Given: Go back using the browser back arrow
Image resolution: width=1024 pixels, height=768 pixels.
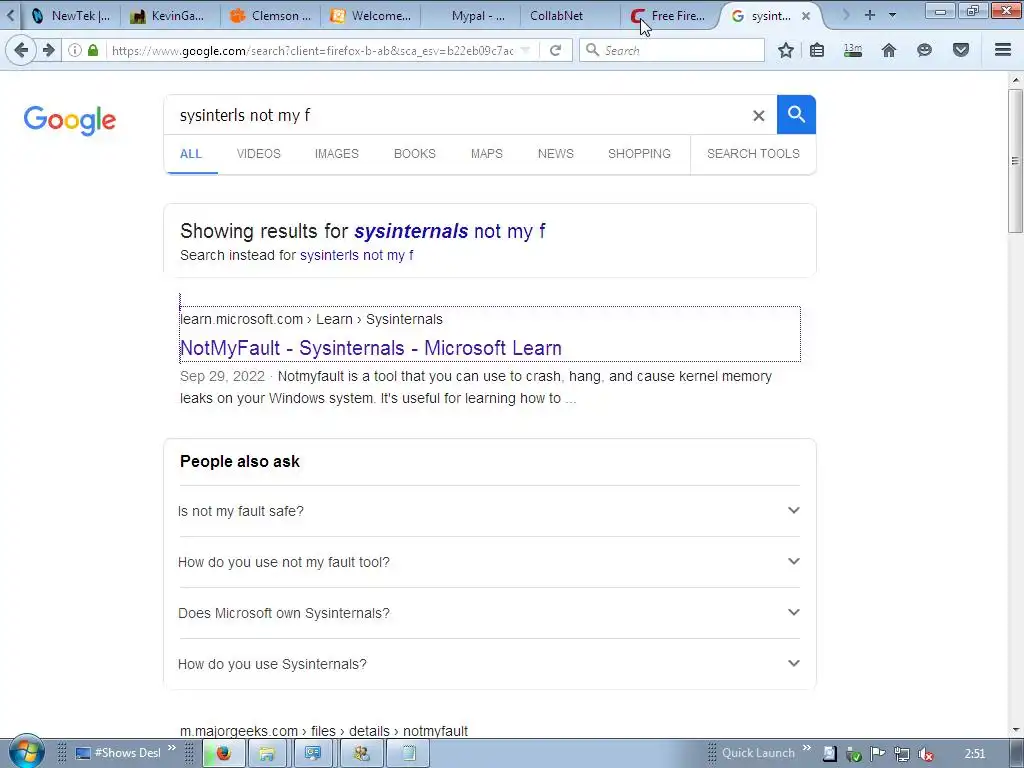Looking at the screenshot, I should click(x=20, y=50).
